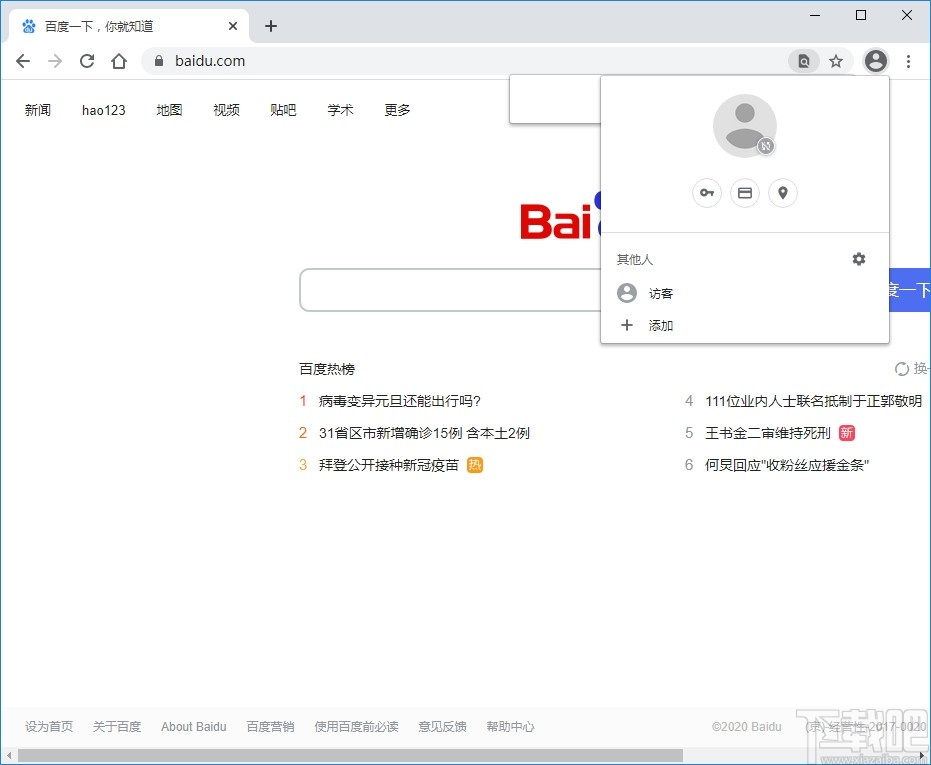Open hot item 何炅回应"收粉丝应援金条"
This screenshot has width=931, height=765.
(x=787, y=465)
